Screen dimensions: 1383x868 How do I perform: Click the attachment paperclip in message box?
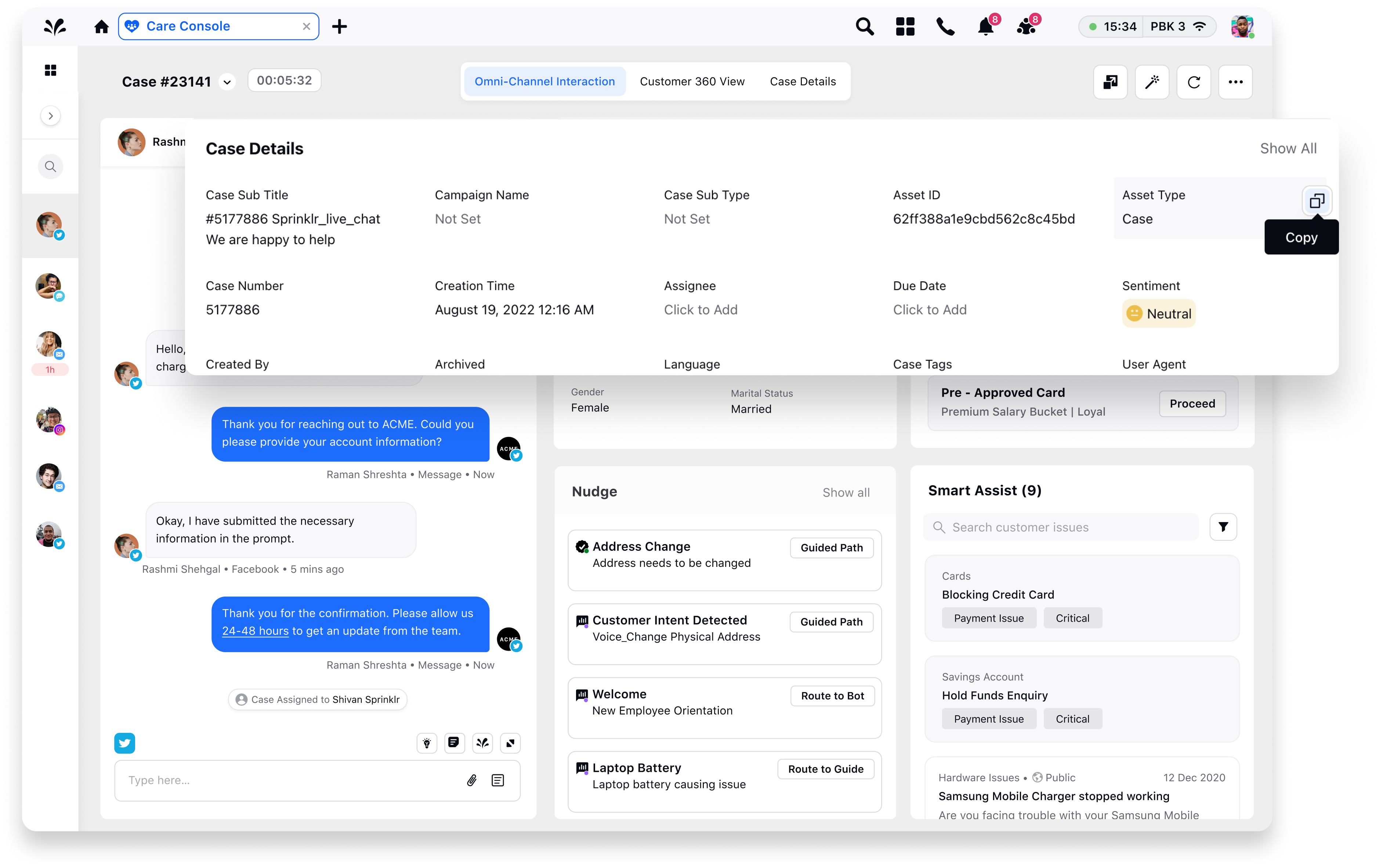472,780
